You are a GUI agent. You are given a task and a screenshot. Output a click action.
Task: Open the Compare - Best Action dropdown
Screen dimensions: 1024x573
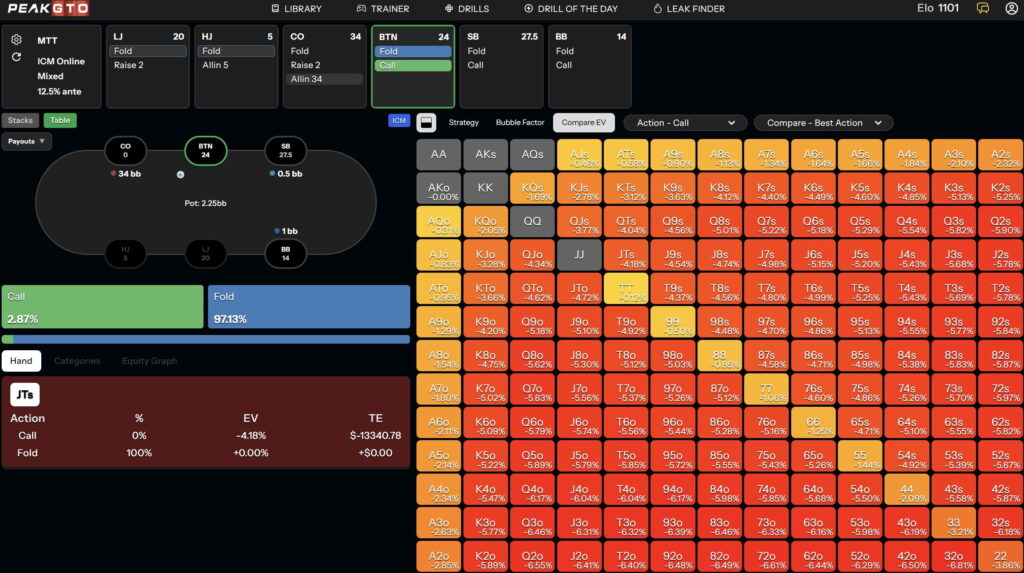click(823, 122)
